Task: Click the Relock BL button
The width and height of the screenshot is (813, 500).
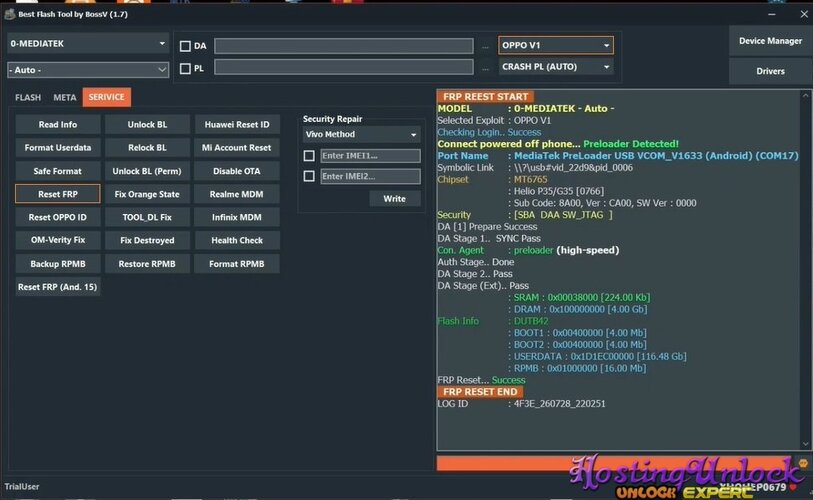Action: (x=147, y=148)
